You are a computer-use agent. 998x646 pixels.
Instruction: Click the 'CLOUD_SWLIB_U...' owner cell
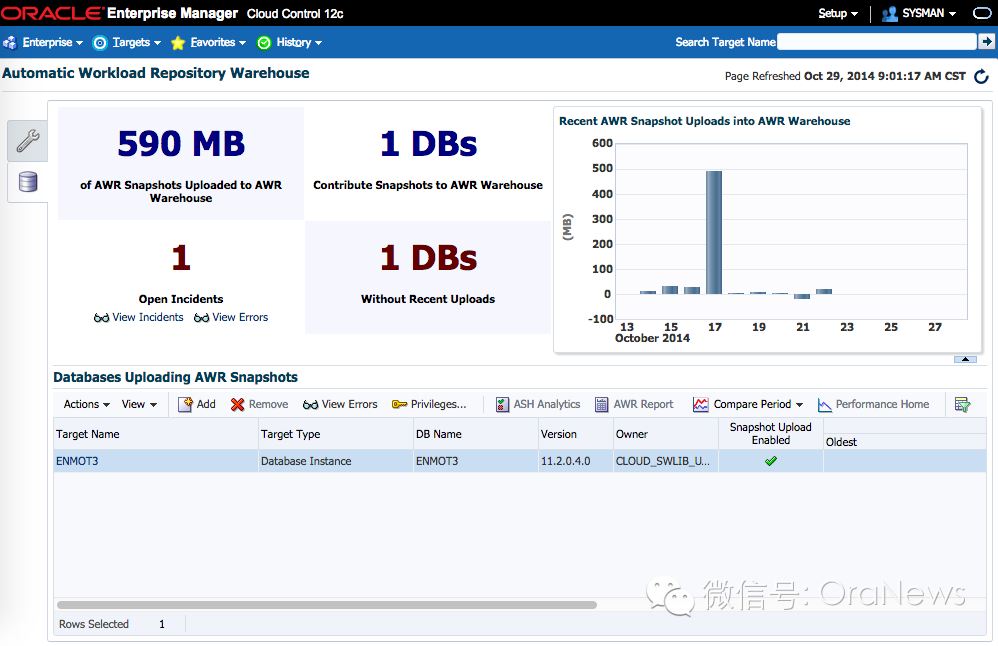[x=666, y=461]
